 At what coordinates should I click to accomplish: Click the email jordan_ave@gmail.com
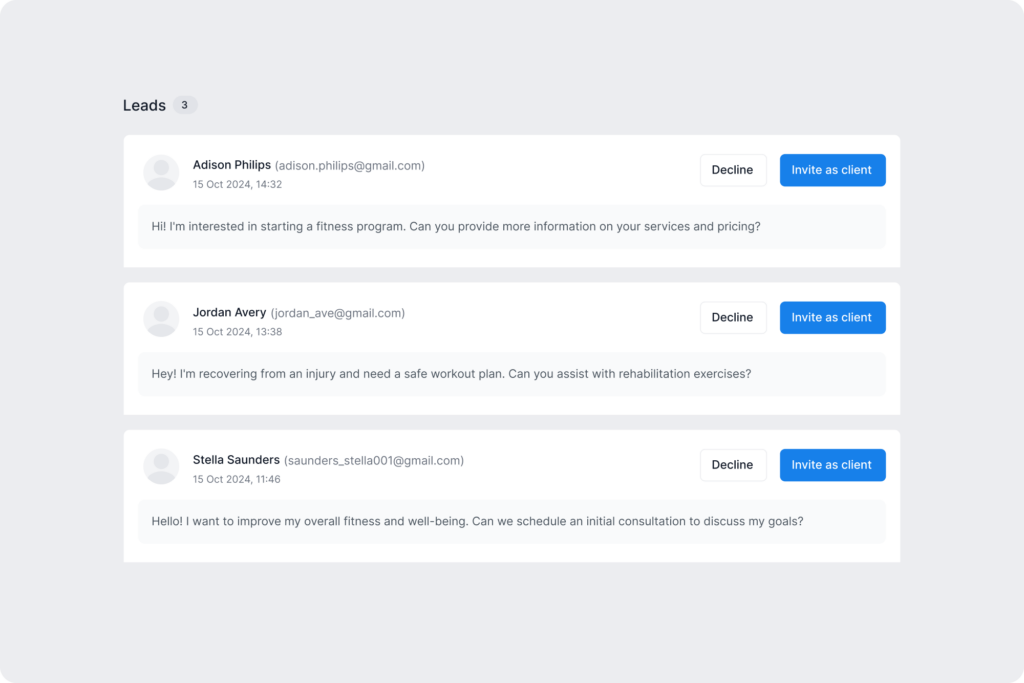tap(337, 312)
